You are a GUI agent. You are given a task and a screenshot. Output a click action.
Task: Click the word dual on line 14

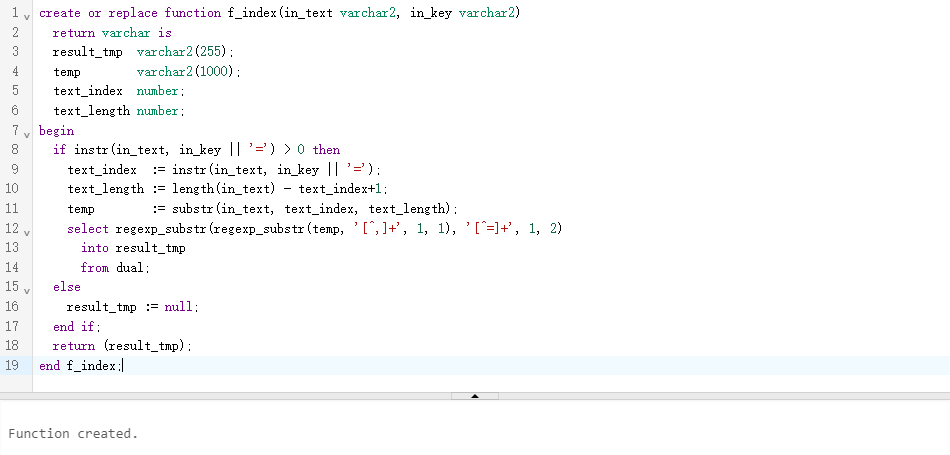point(130,268)
